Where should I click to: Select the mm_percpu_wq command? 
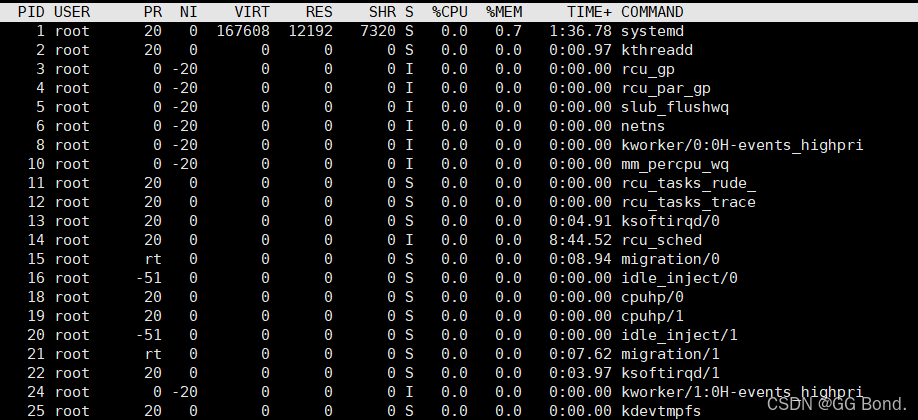675,164
